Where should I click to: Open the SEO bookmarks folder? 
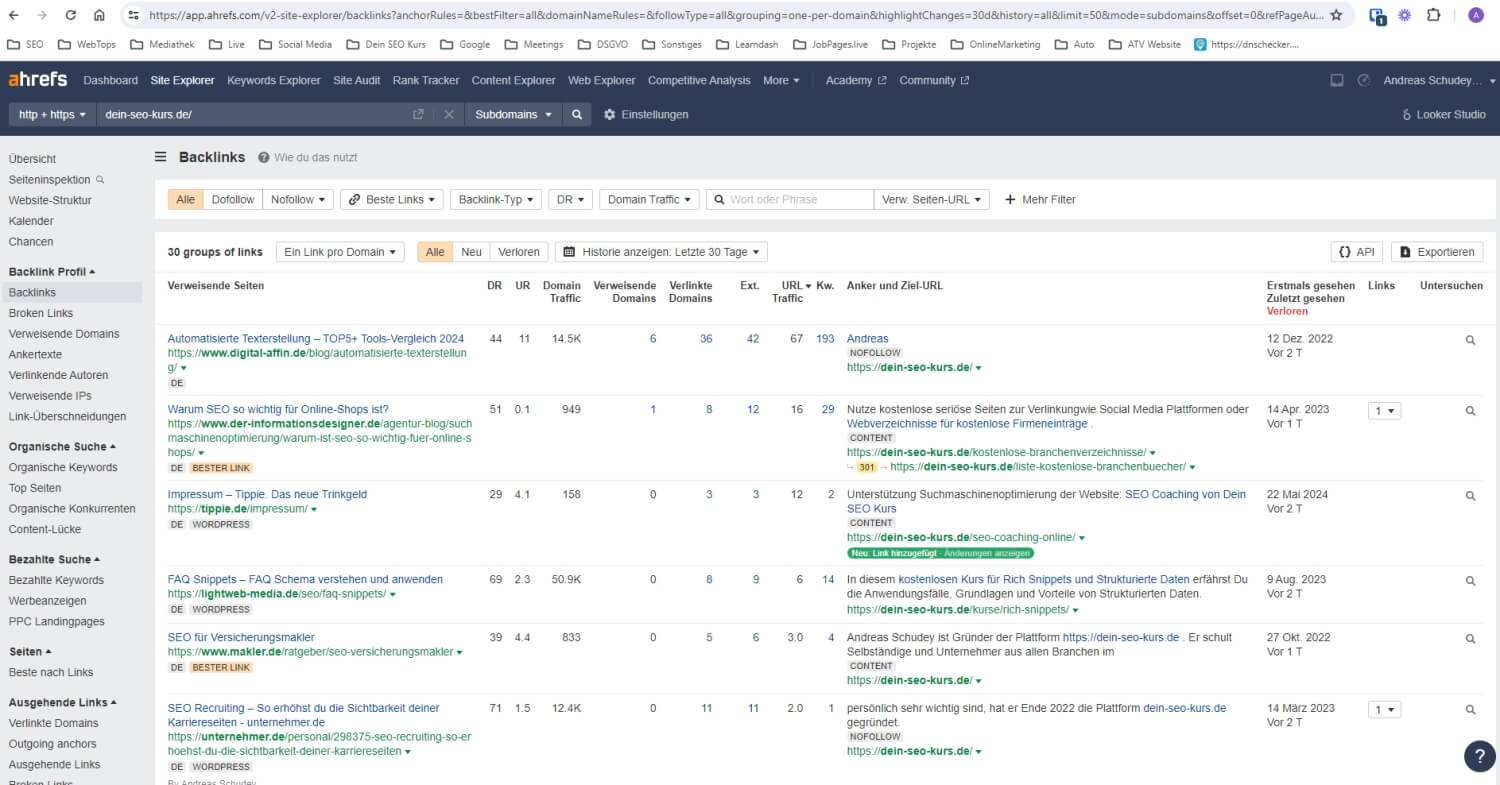[x=25, y=45]
